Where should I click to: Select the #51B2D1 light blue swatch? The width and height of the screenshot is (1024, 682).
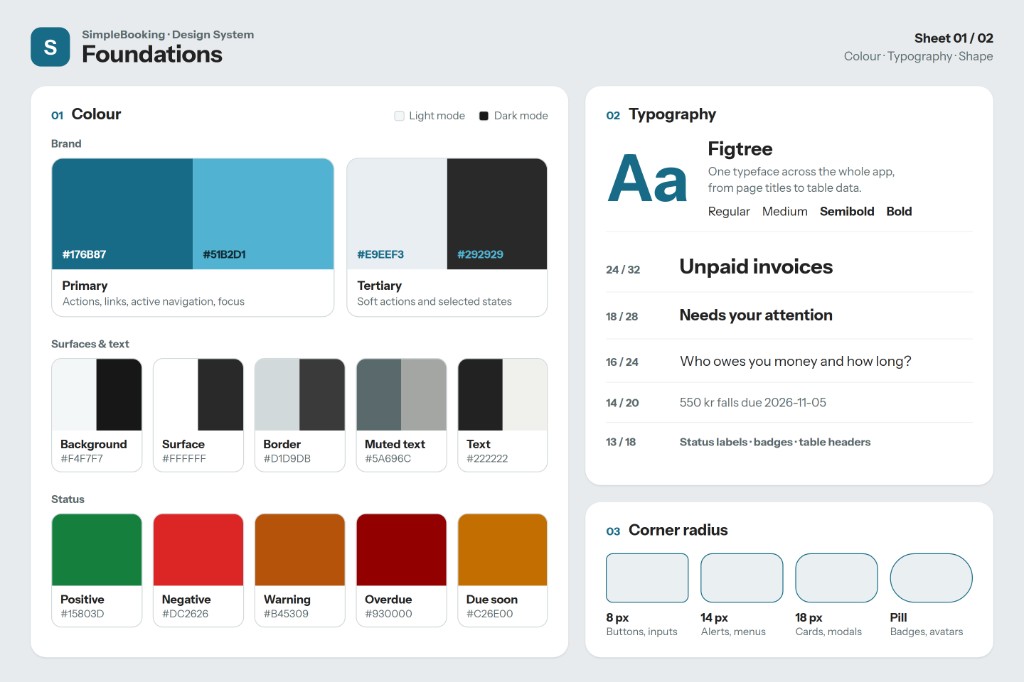tap(263, 214)
